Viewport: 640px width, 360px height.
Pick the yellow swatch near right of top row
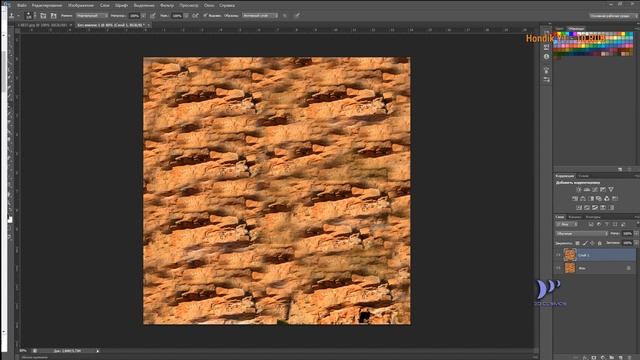[x=623, y=33]
